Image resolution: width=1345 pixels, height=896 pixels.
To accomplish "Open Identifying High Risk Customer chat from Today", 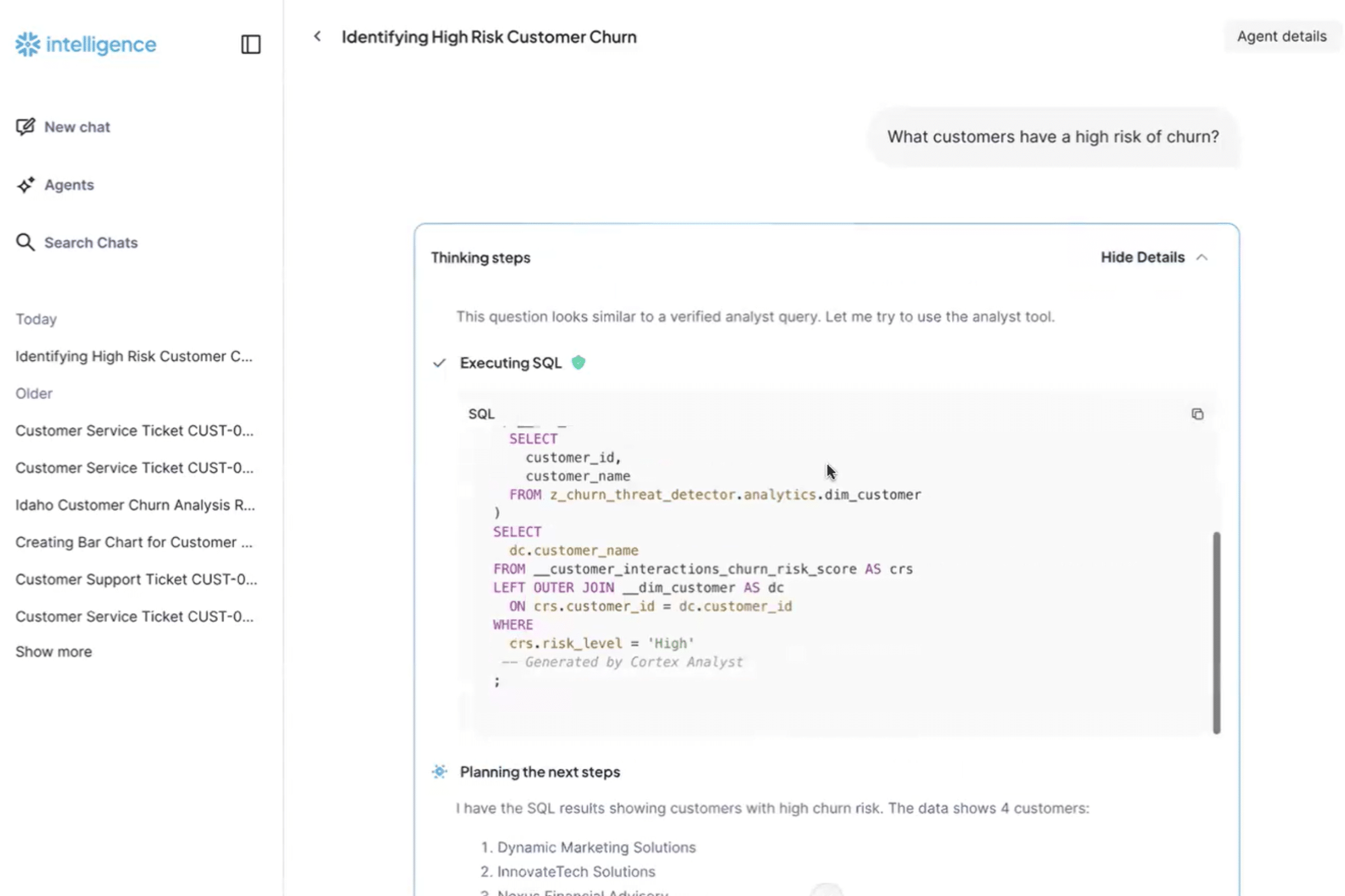I will click(135, 356).
